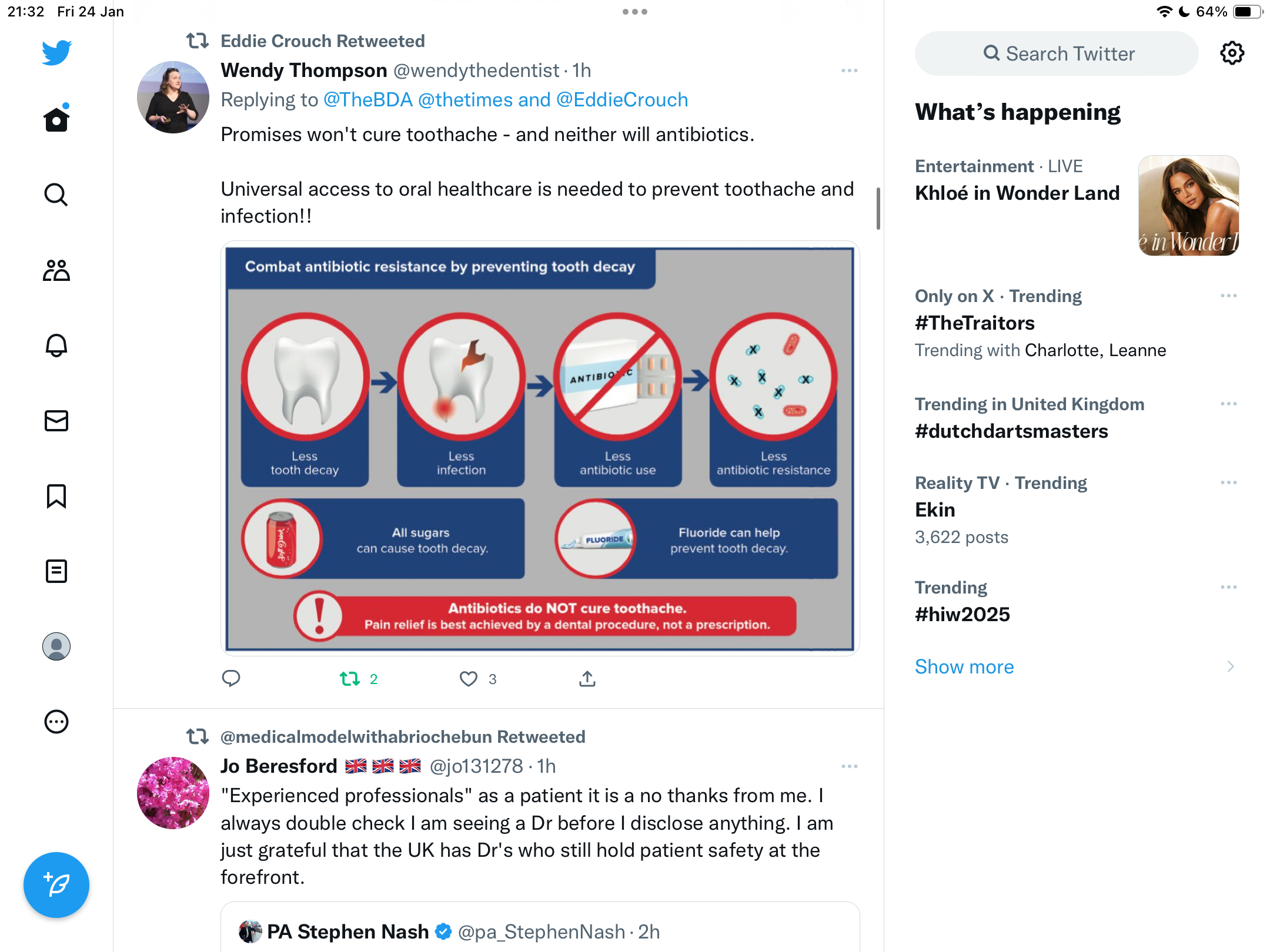
Task: Open the Notifications bell
Action: [x=56, y=346]
